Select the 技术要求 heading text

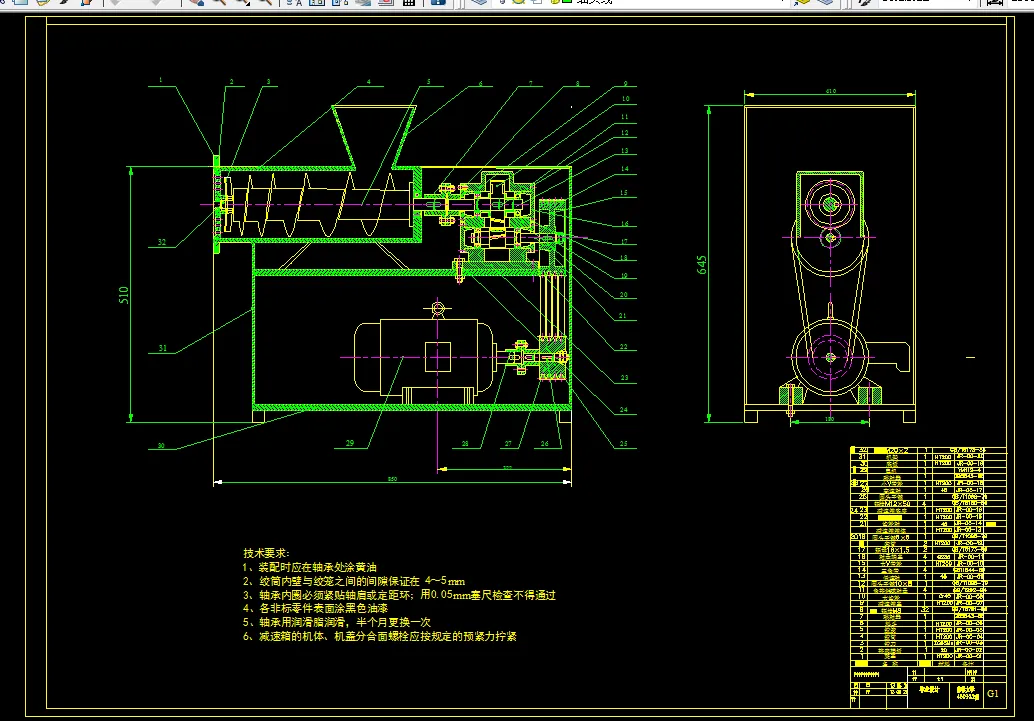[266, 553]
